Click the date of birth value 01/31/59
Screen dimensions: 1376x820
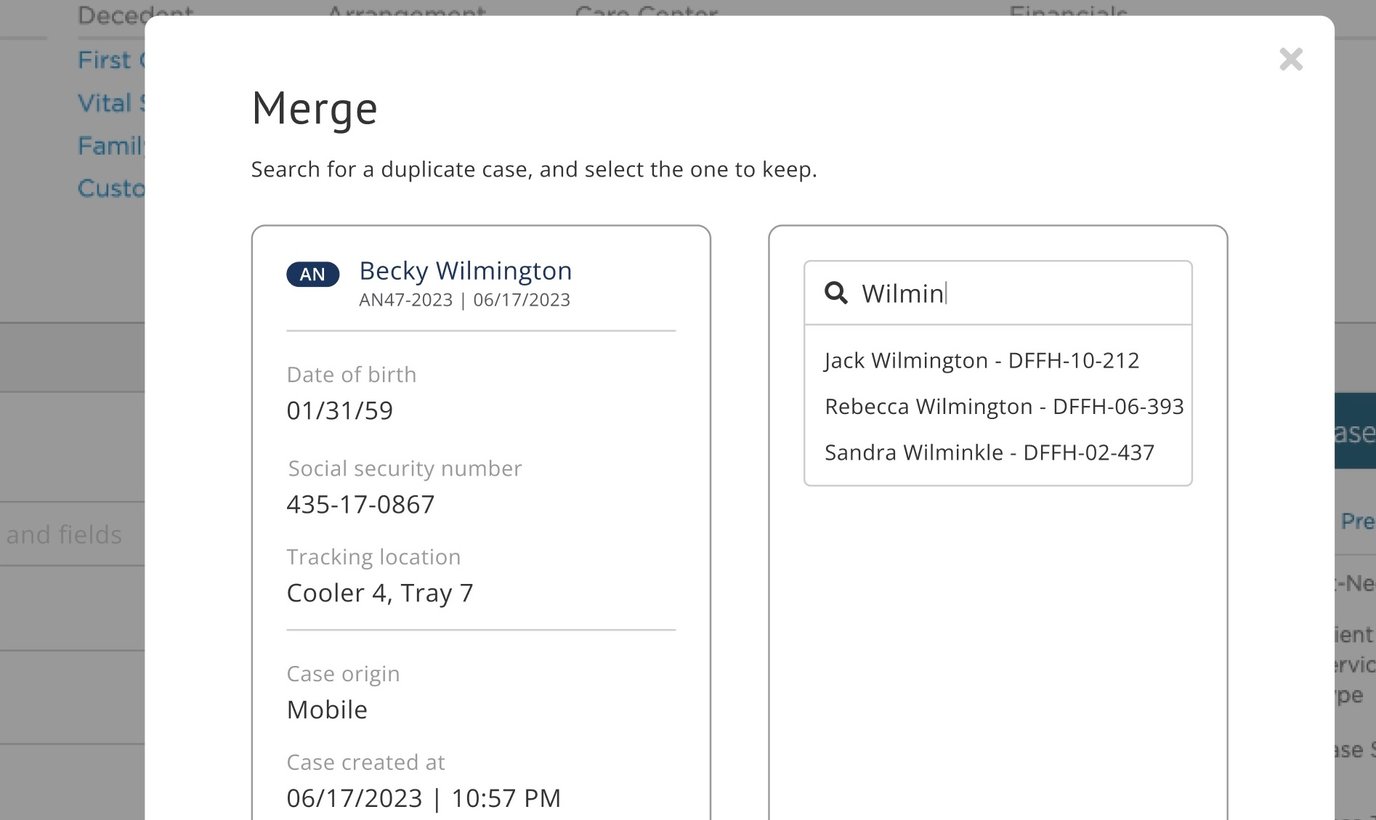339,411
